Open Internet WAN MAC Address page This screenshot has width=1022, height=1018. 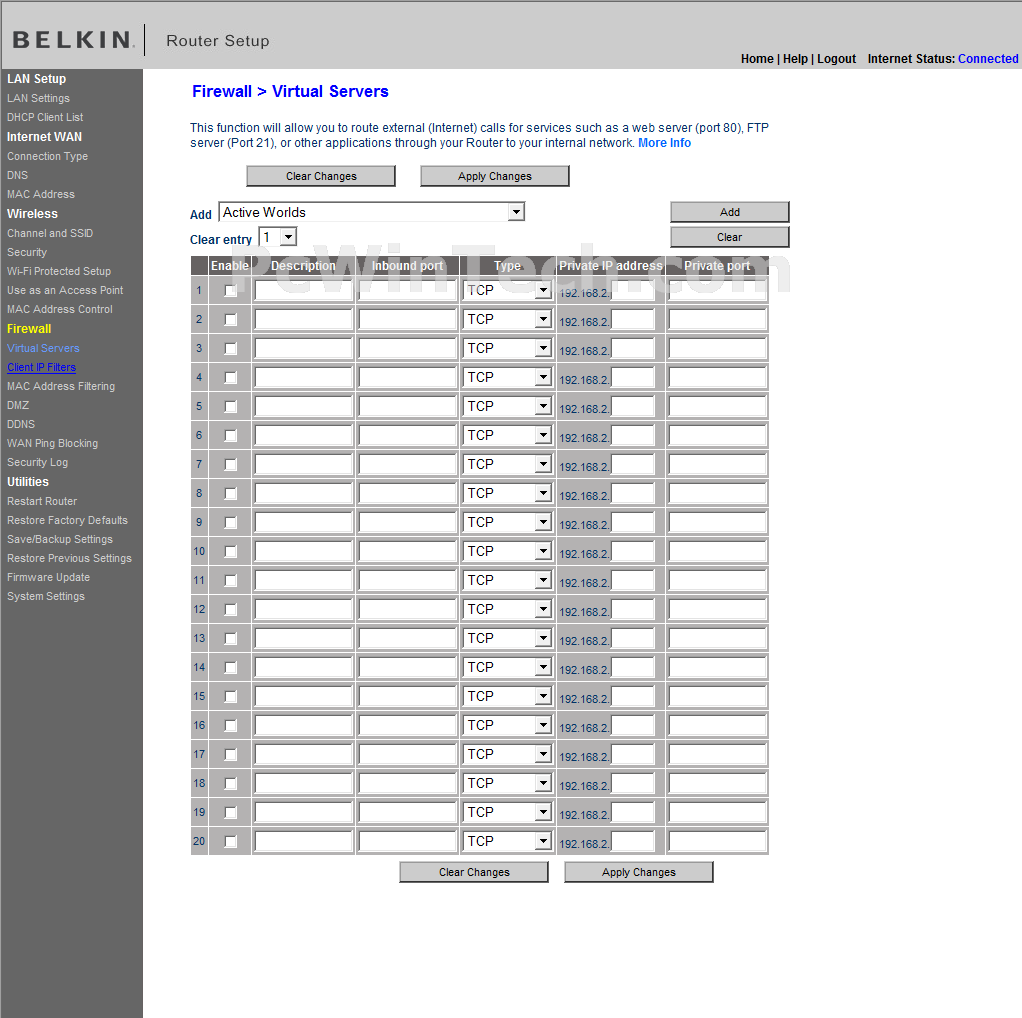[40, 194]
